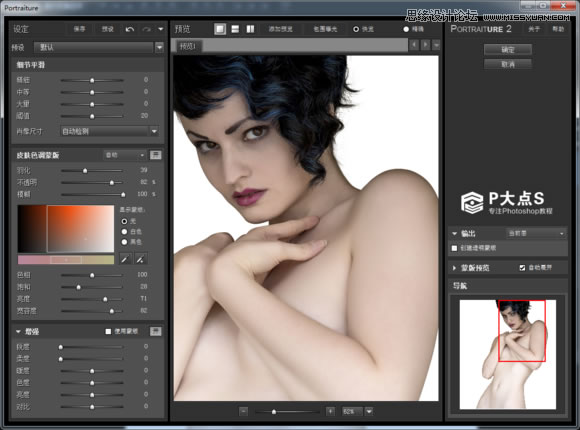
Task: Click the zoom out minus button
Action: pyautogui.click(x=243, y=411)
